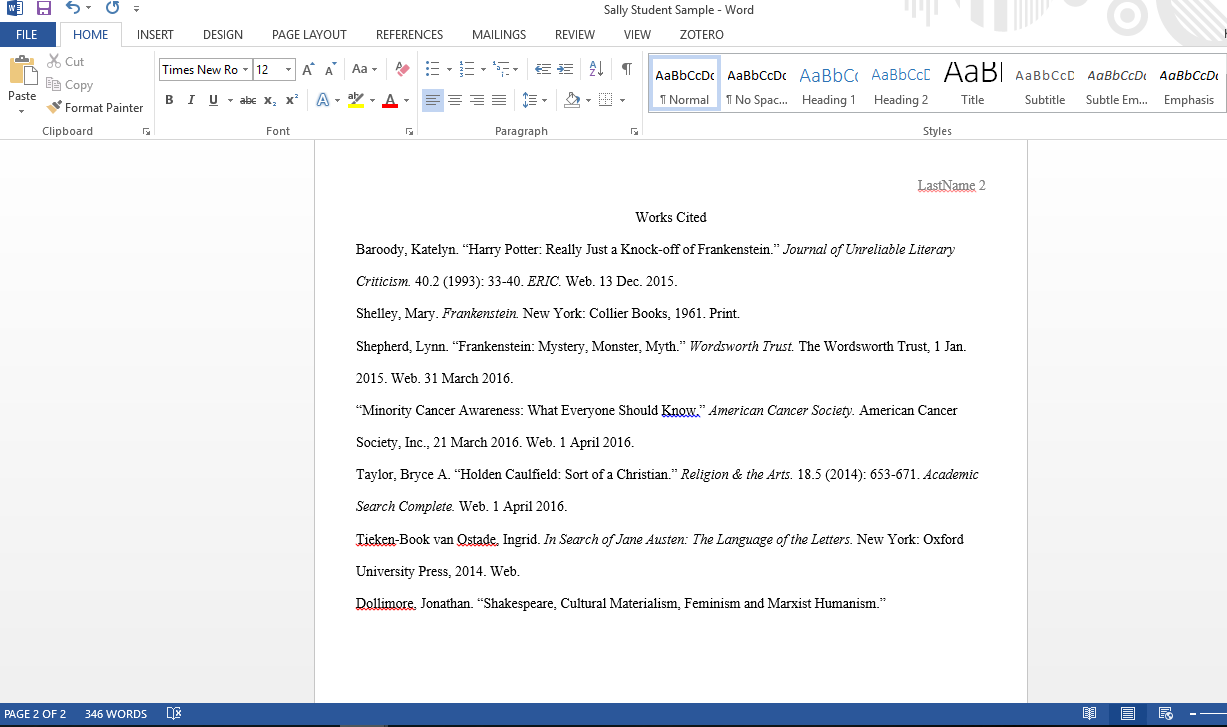The width and height of the screenshot is (1227, 727).
Task: Toggle bold formatting
Action: 168,99
